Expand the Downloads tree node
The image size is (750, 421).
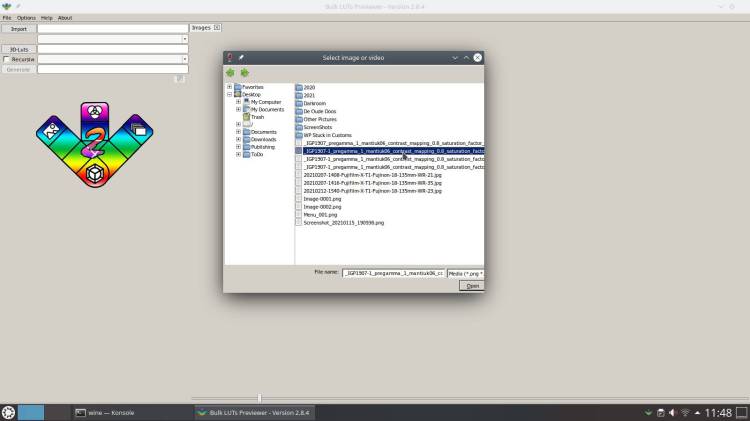click(x=238, y=140)
